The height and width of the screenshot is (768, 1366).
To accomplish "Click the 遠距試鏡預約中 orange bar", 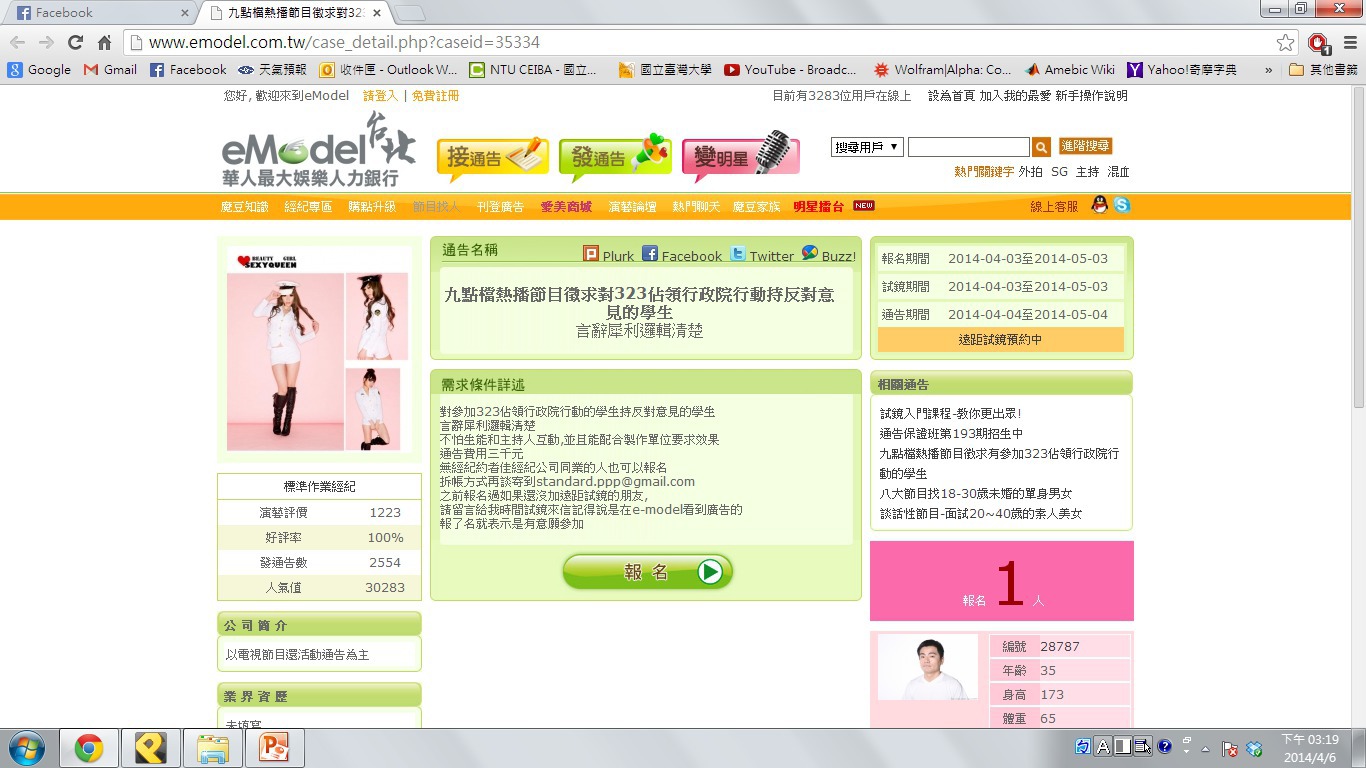I will tap(1001, 340).
